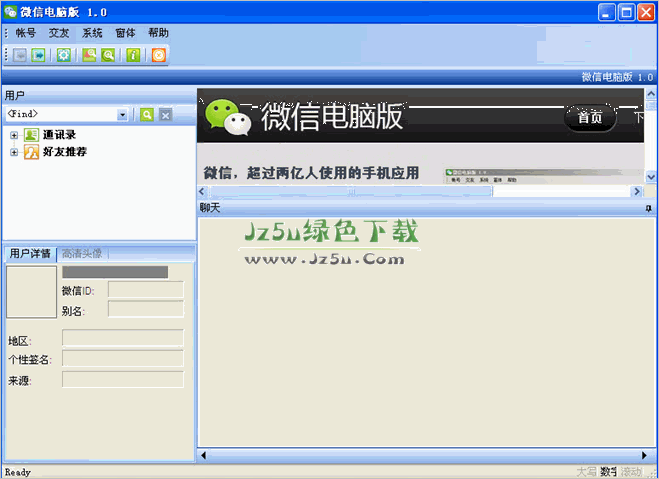Click the 大写 indicator in status bar
The width and height of the screenshot is (659, 479).
point(587,472)
